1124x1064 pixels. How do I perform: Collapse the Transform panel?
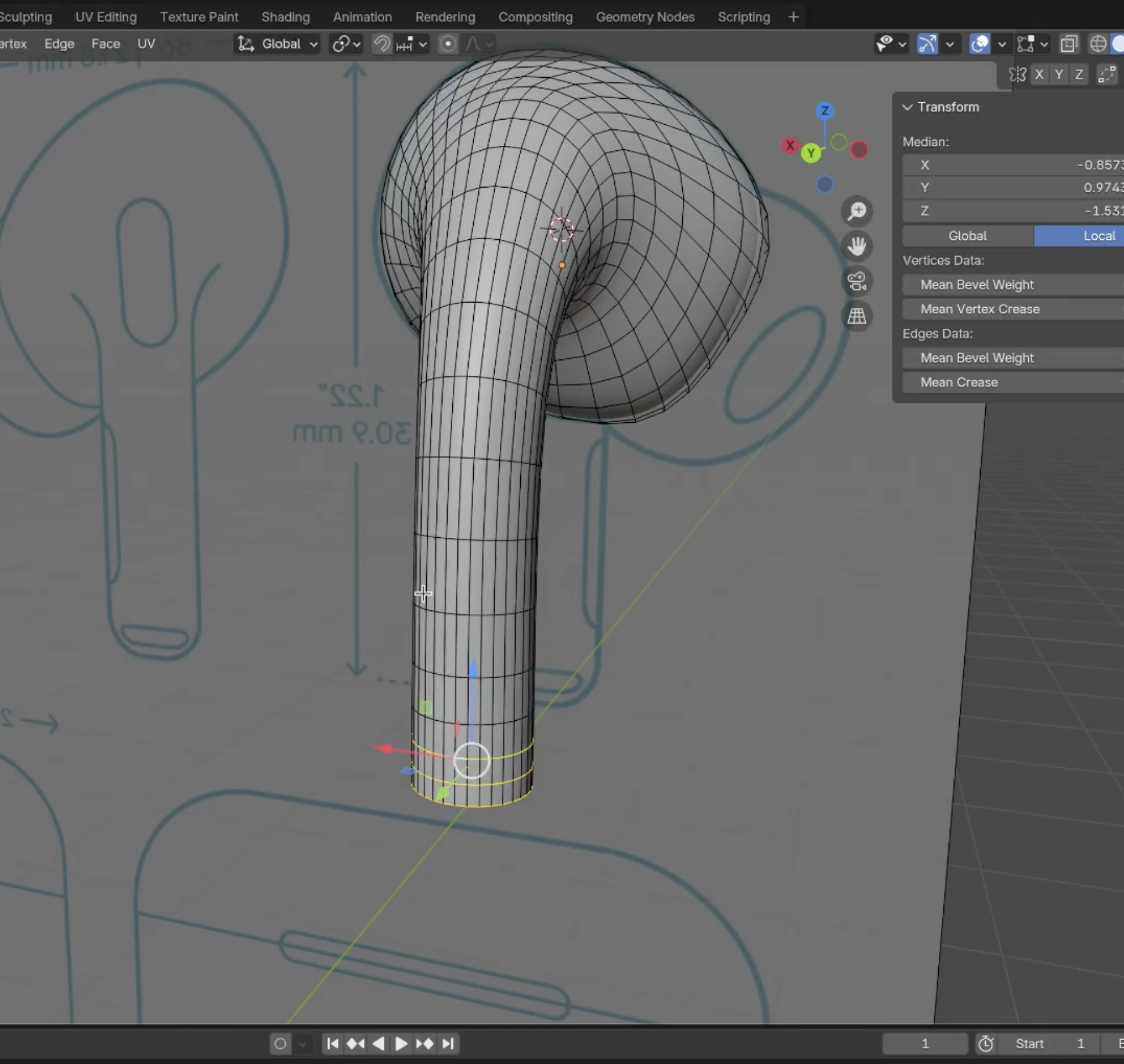907,107
